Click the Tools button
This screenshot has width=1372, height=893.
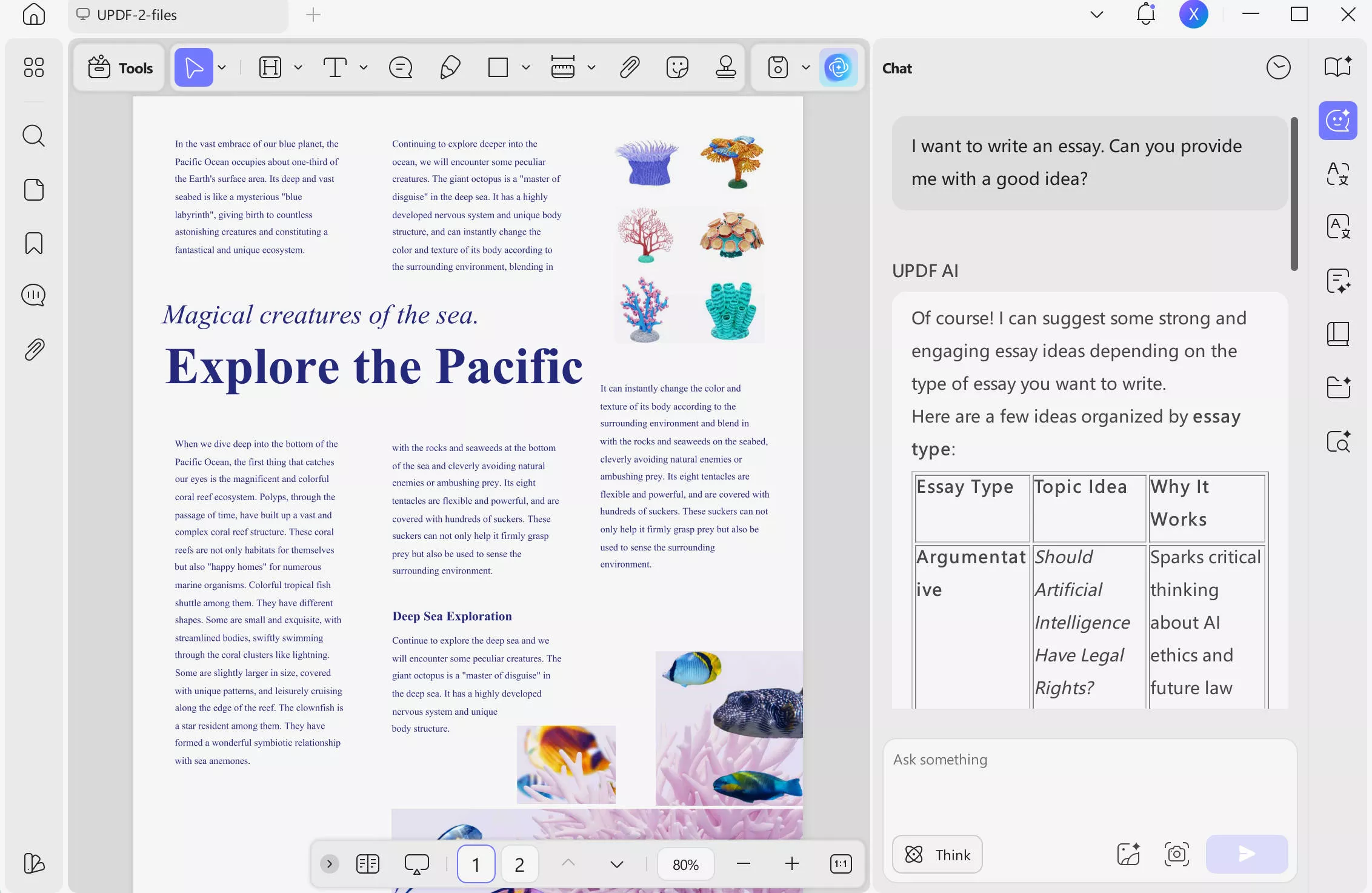[120, 67]
